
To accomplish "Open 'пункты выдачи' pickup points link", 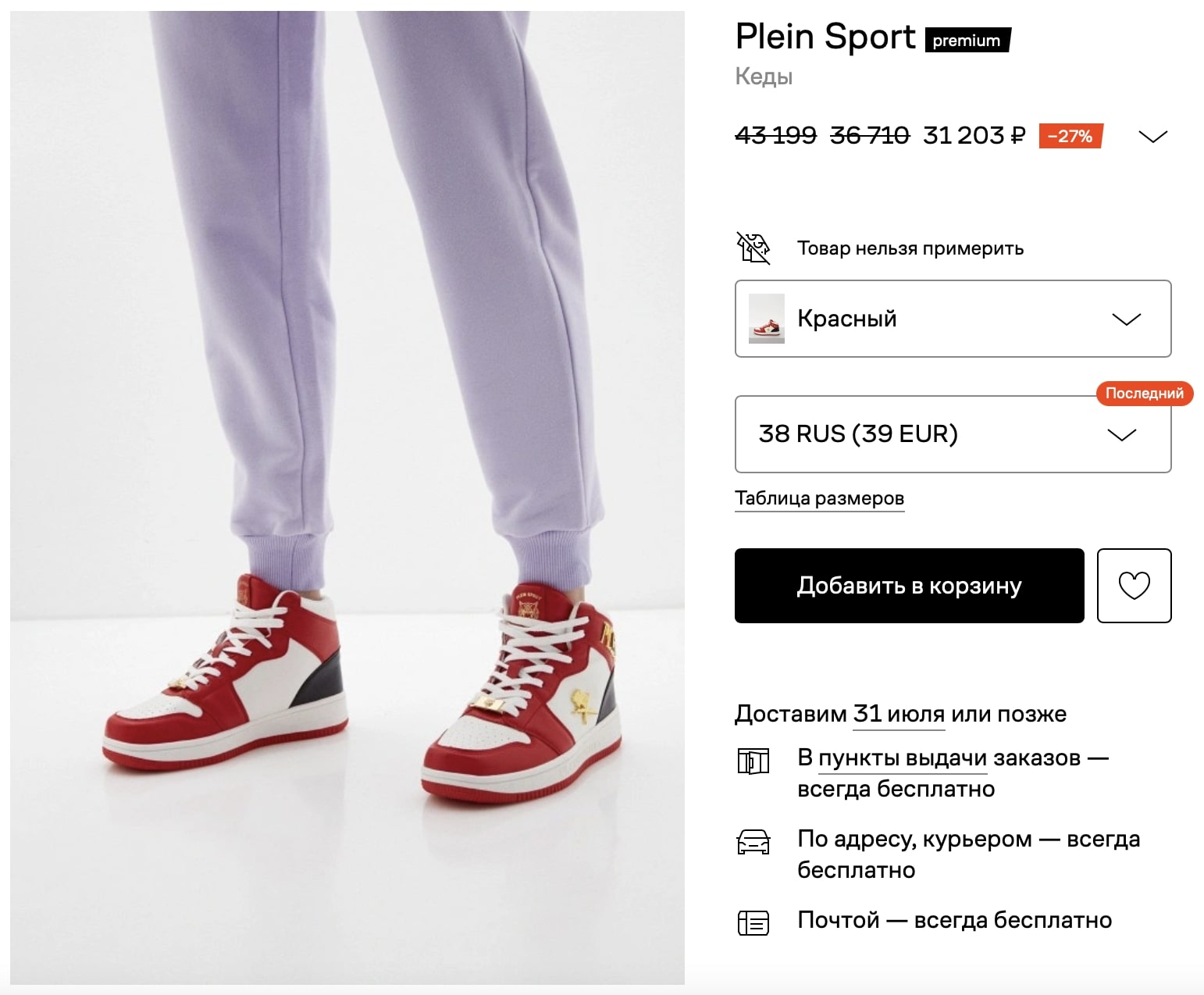I will pyautogui.click(x=902, y=758).
